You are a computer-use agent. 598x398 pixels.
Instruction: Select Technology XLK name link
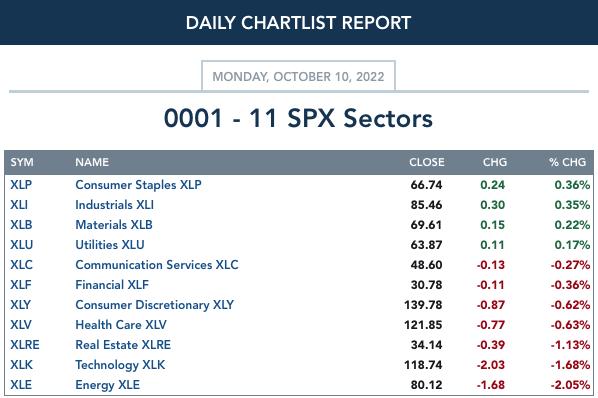click(x=120, y=365)
